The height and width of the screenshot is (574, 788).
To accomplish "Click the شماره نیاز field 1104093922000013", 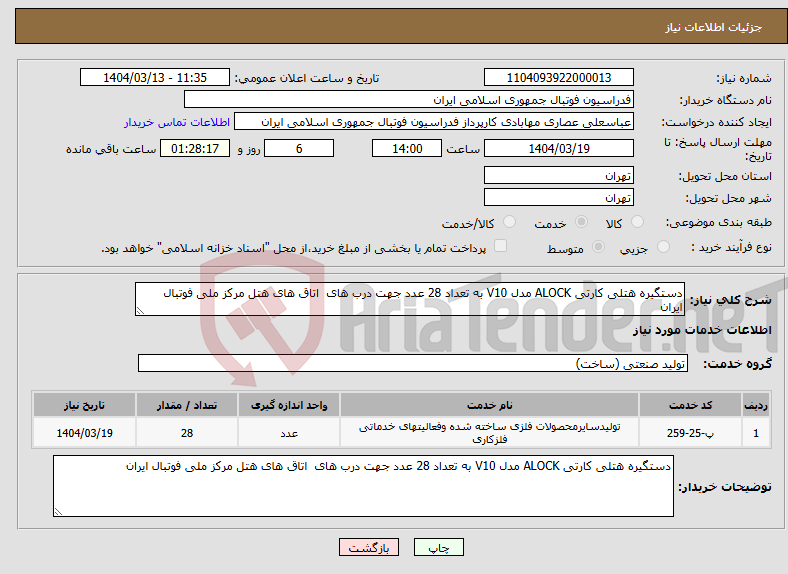I will [x=559, y=77].
